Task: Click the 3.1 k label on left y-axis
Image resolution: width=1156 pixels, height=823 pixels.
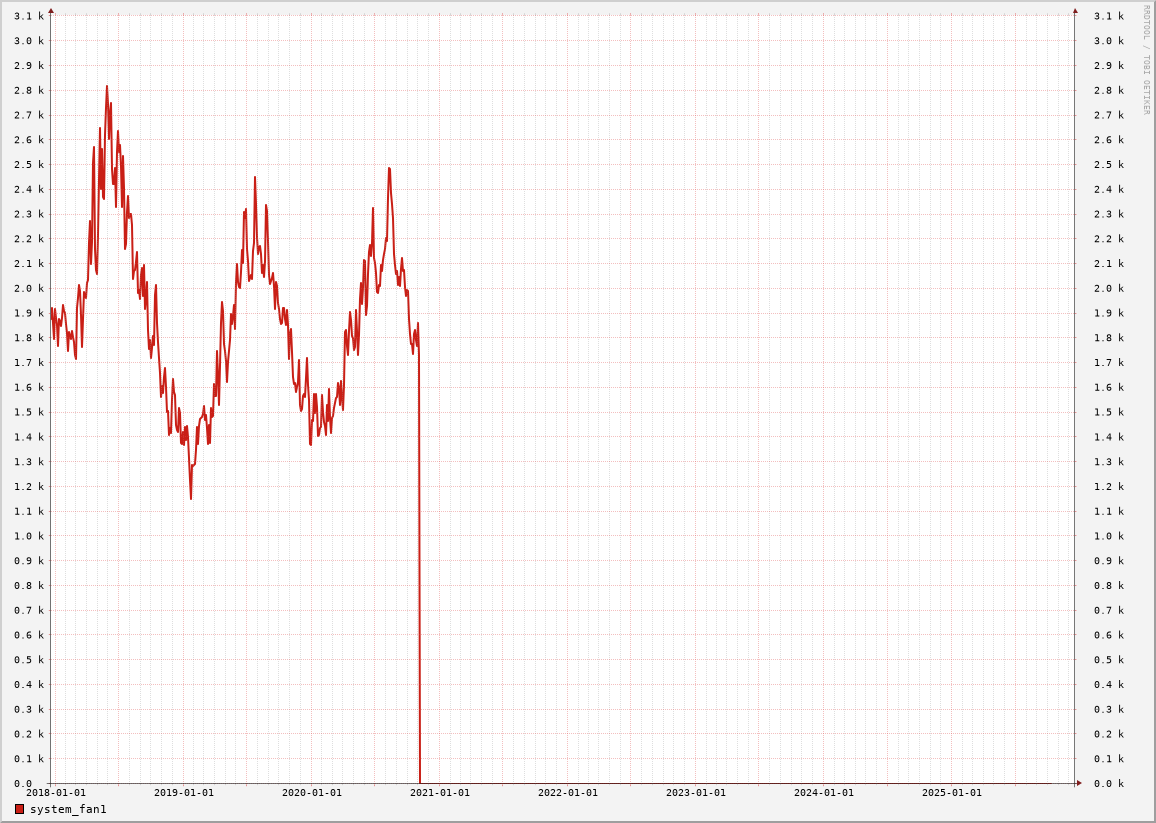Action: [29, 16]
